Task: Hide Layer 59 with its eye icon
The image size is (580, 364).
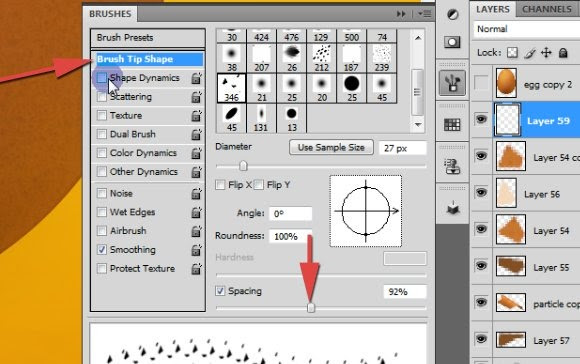Action: [481, 119]
